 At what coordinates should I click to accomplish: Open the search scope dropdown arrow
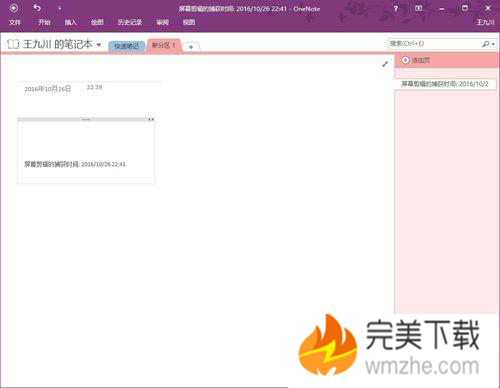pos(493,44)
